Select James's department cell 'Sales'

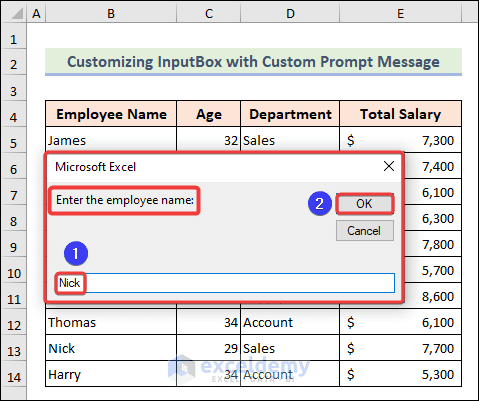(290, 140)
